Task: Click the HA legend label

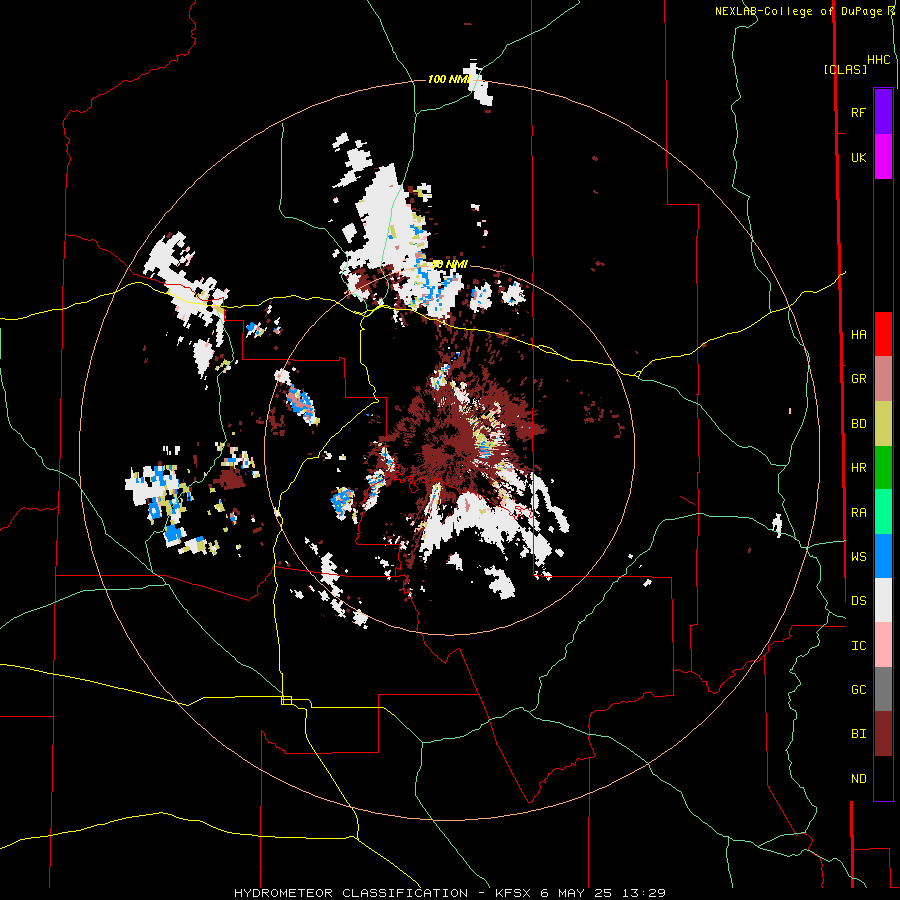Action: coord(858,335)
